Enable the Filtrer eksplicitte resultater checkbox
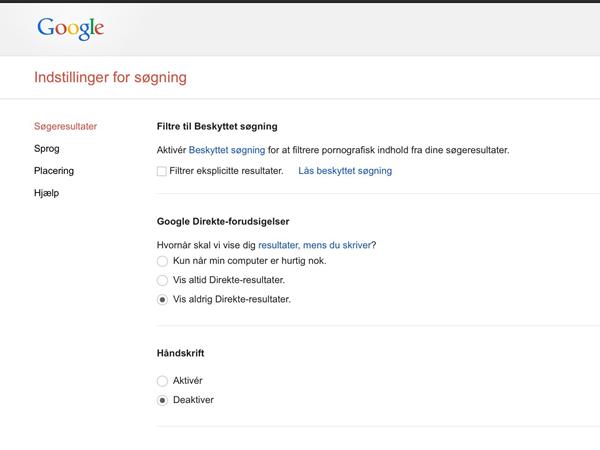This screenshot has width=600, height=450. pos(162,171)
